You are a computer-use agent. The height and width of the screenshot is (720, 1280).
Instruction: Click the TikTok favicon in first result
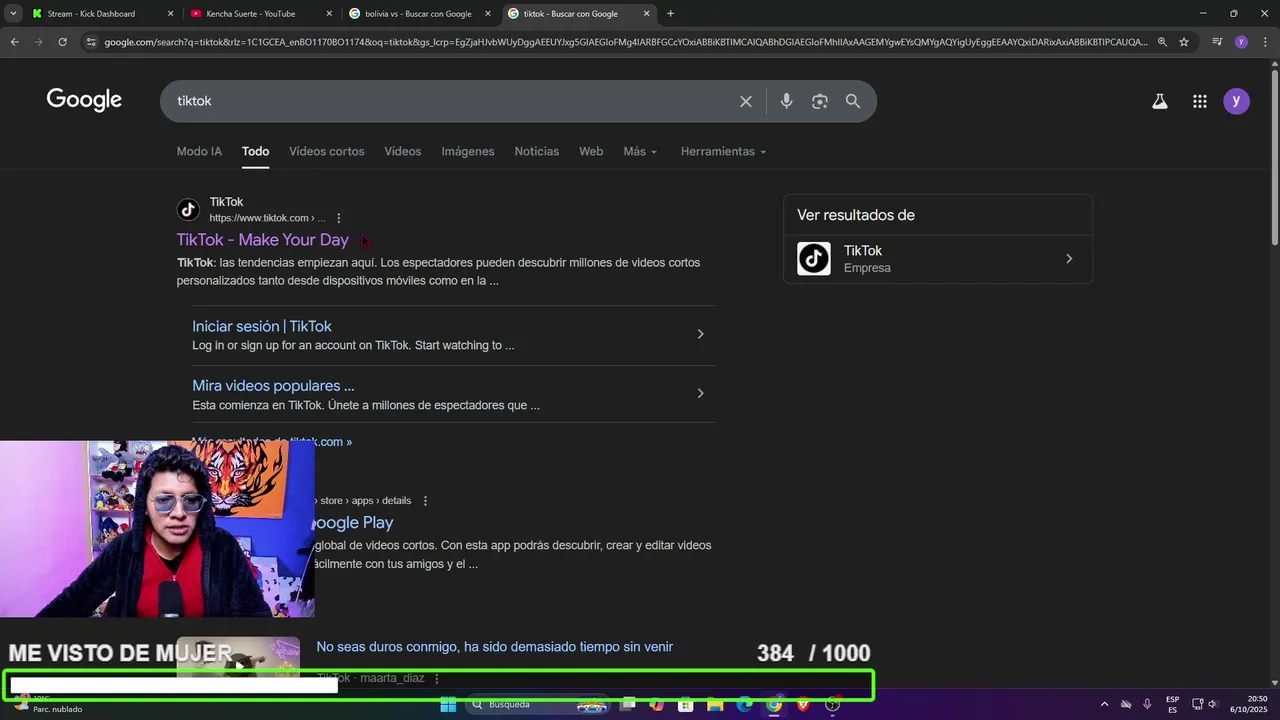click(188, 210)
